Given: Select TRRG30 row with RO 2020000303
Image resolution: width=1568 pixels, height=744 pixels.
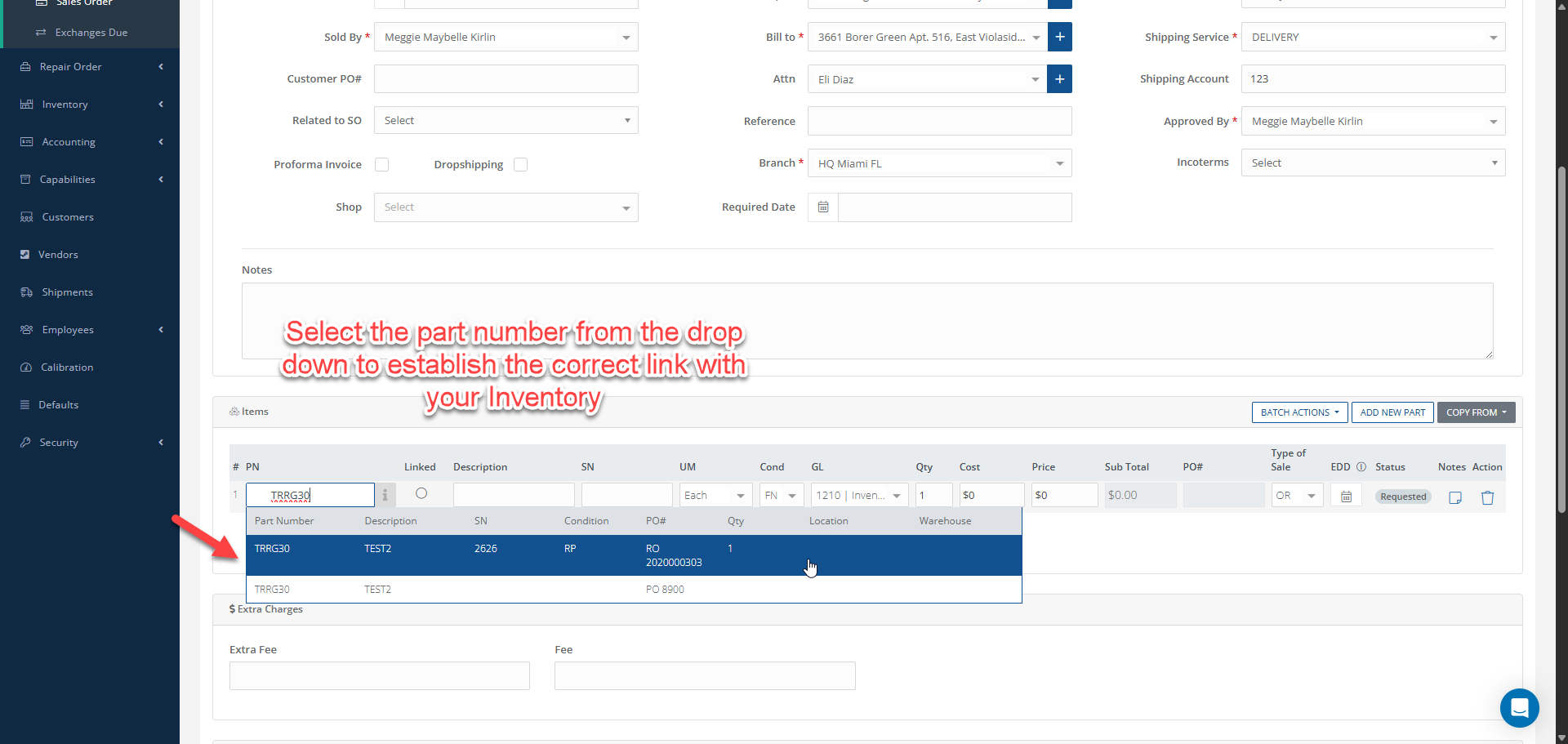Looking at the screenshot, I should point(633,555).
